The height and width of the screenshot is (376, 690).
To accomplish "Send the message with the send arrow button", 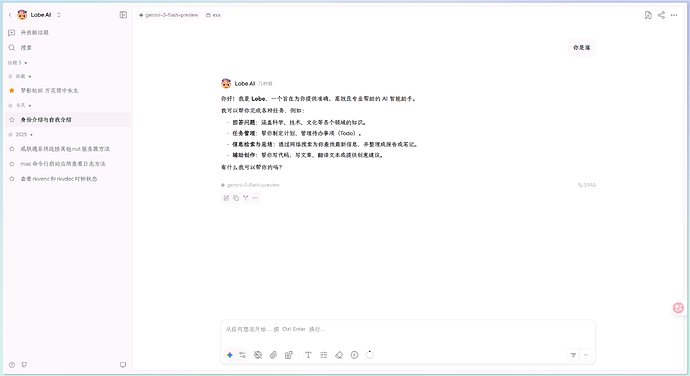I will 573,355.
